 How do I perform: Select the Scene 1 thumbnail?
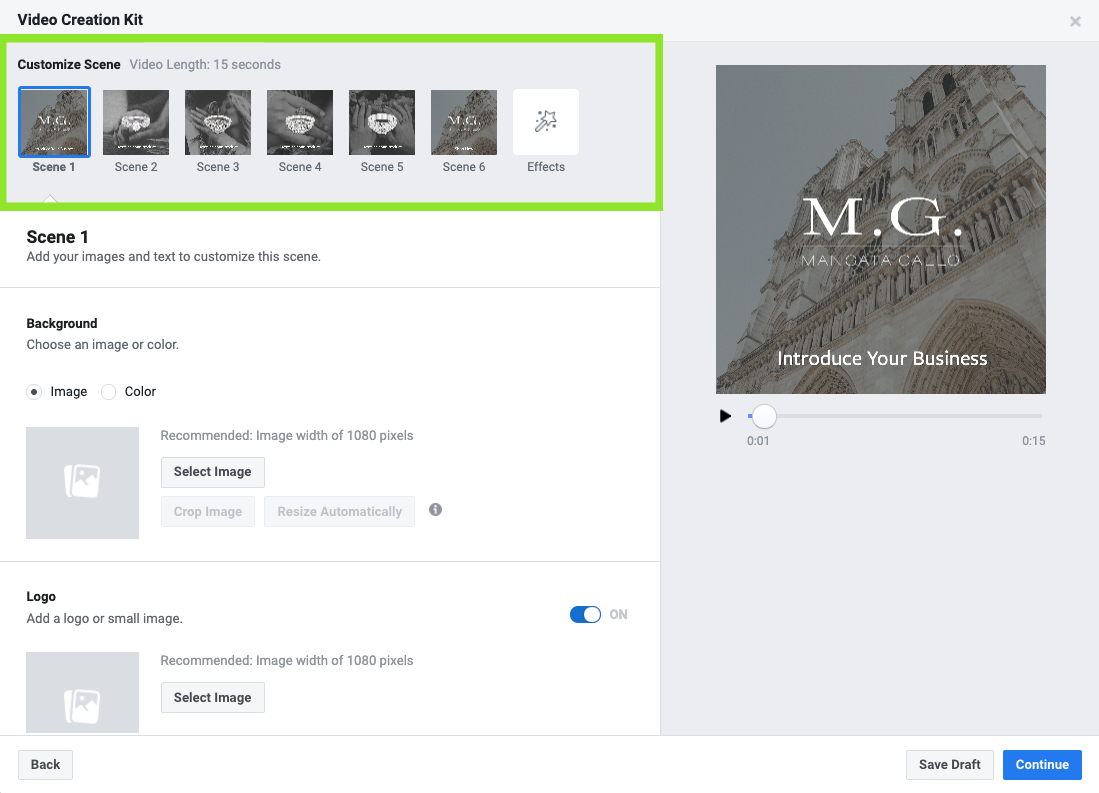coord(54,122)
